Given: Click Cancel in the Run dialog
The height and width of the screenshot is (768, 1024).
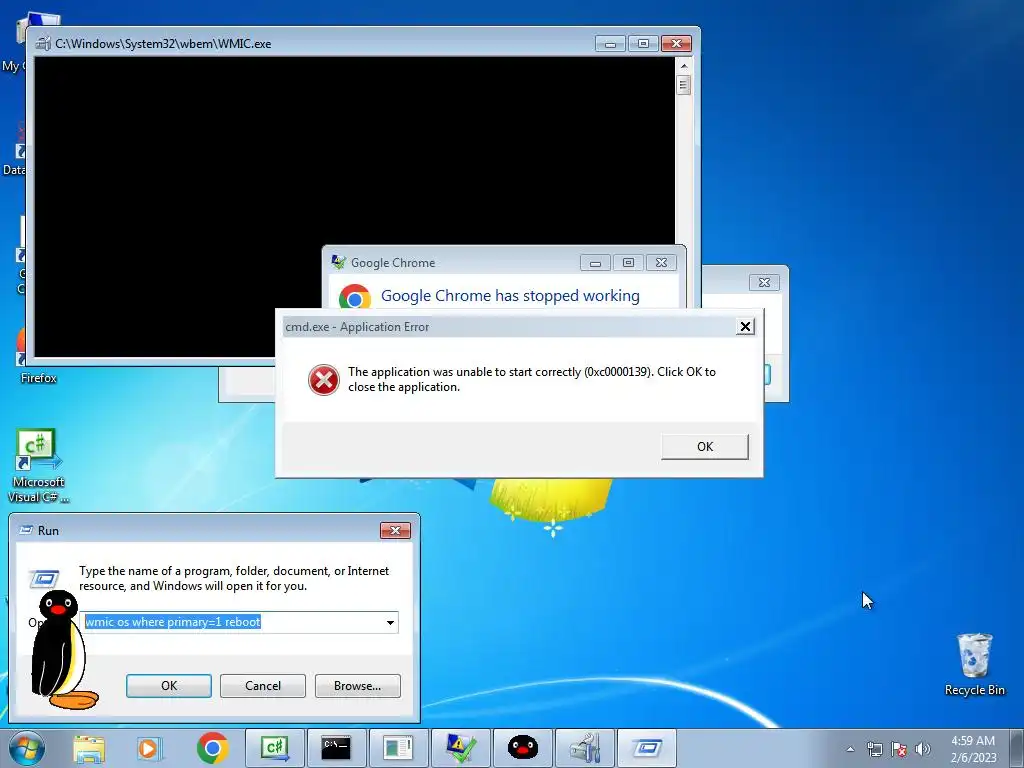Looking at the screenshot, I should 263,686.
